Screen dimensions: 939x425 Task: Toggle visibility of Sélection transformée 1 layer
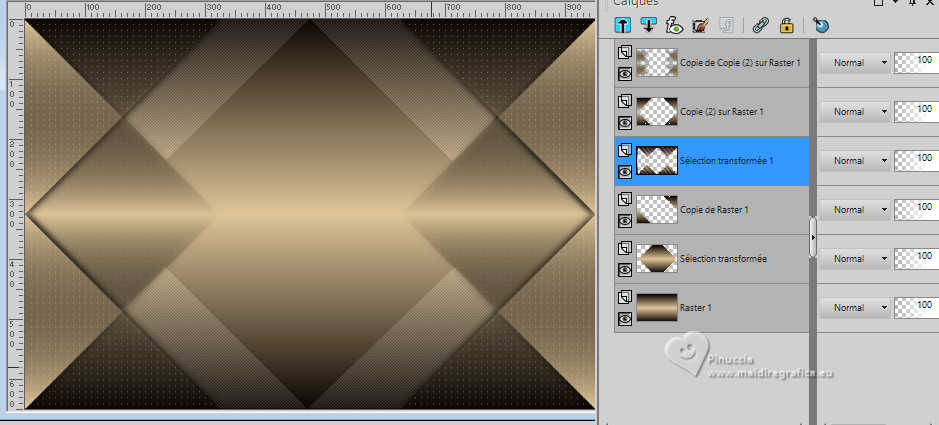pyautogui.click(x=625, y=172)
